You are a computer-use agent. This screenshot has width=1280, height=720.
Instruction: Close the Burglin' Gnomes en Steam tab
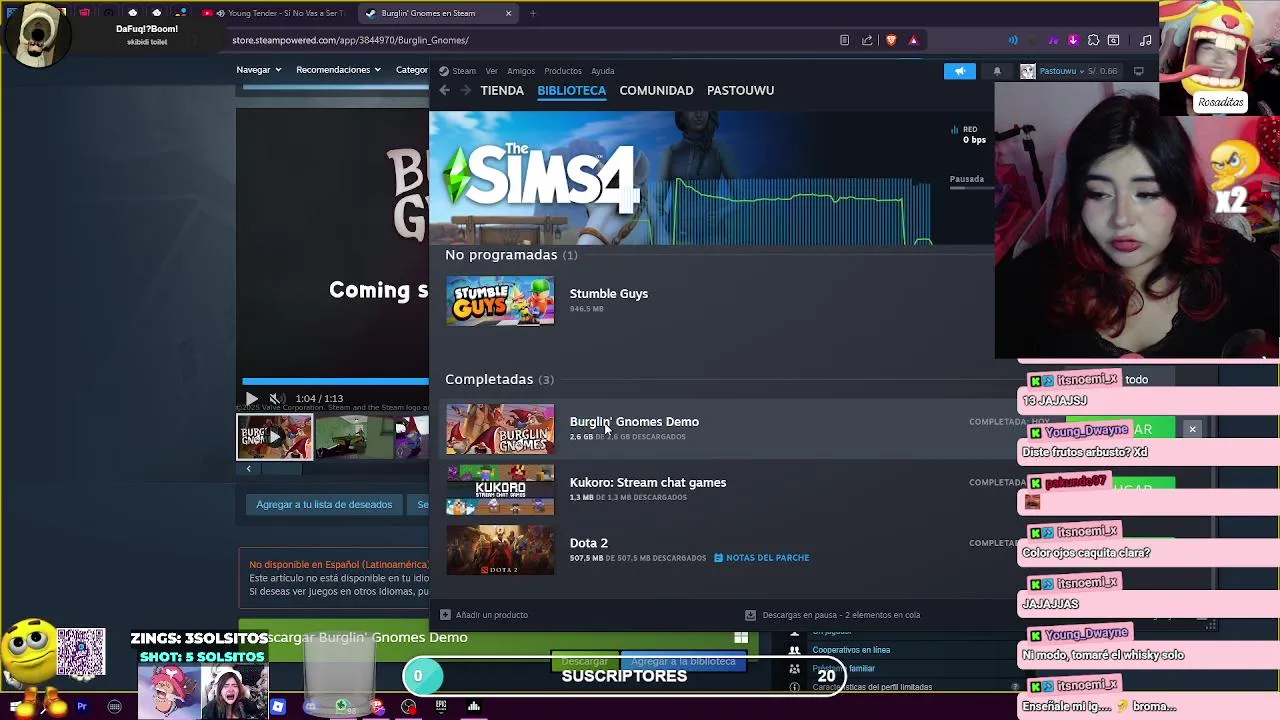pos(508,13)
